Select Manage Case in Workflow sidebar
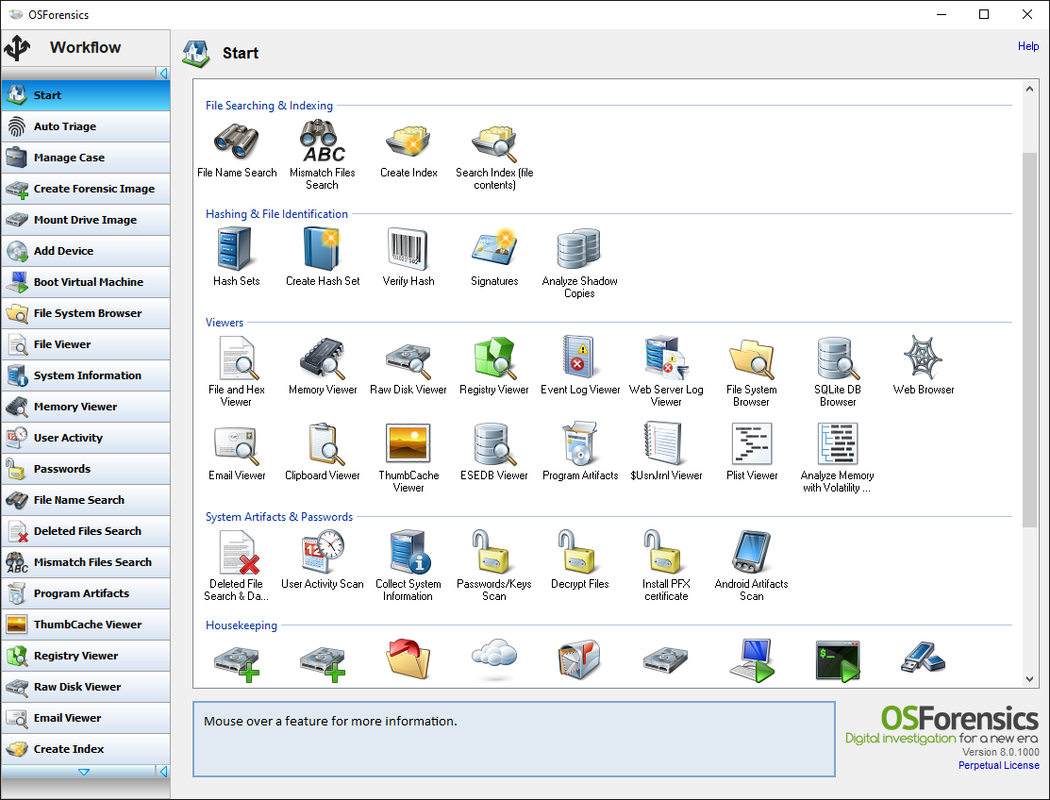Viewport: 1050px width, 800px height. (x=86, y=158)
